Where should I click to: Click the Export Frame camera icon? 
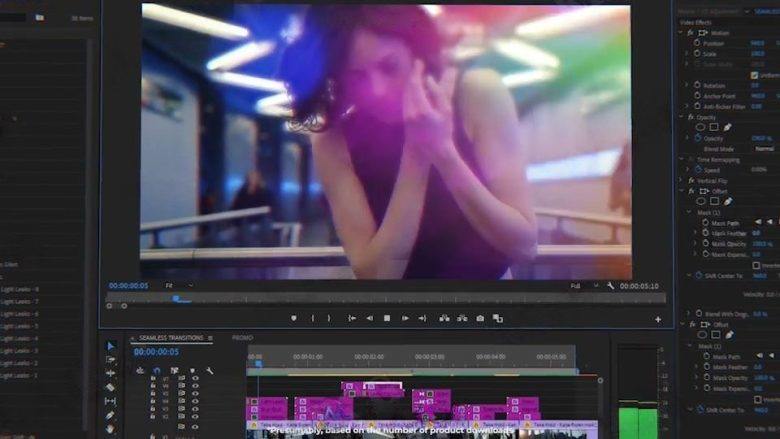click(x=480, y=318)
